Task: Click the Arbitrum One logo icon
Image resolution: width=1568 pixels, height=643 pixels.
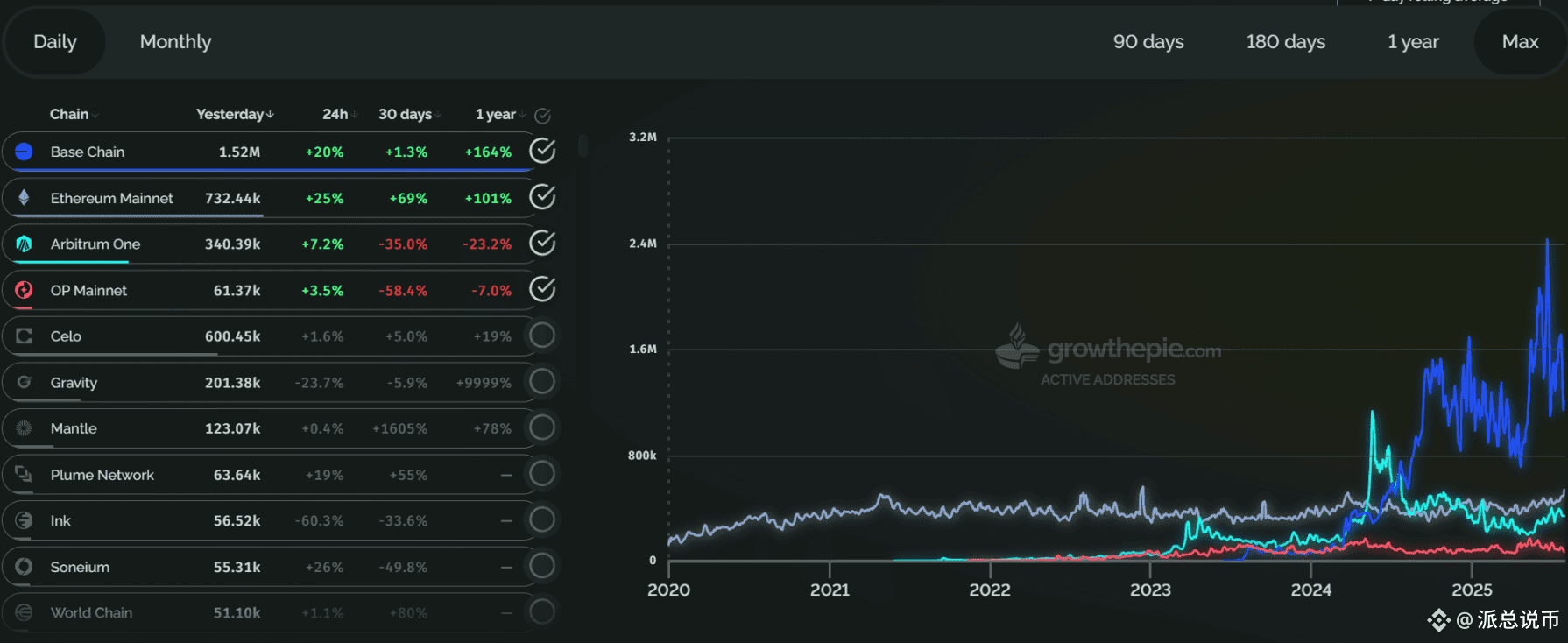Action: tap(24, 244)
